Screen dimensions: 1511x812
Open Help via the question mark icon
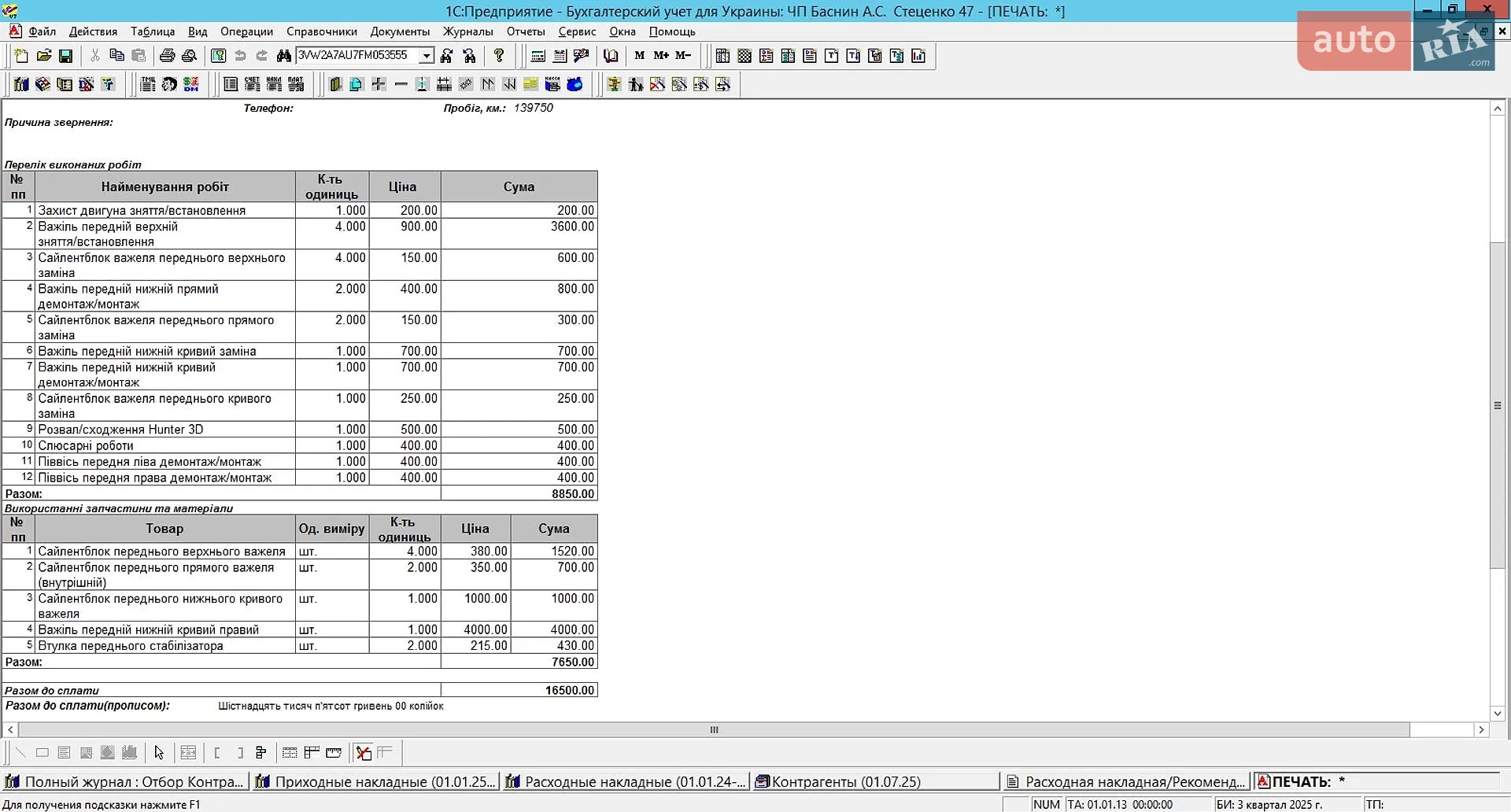pyautogui.click(x=499, y=56)
